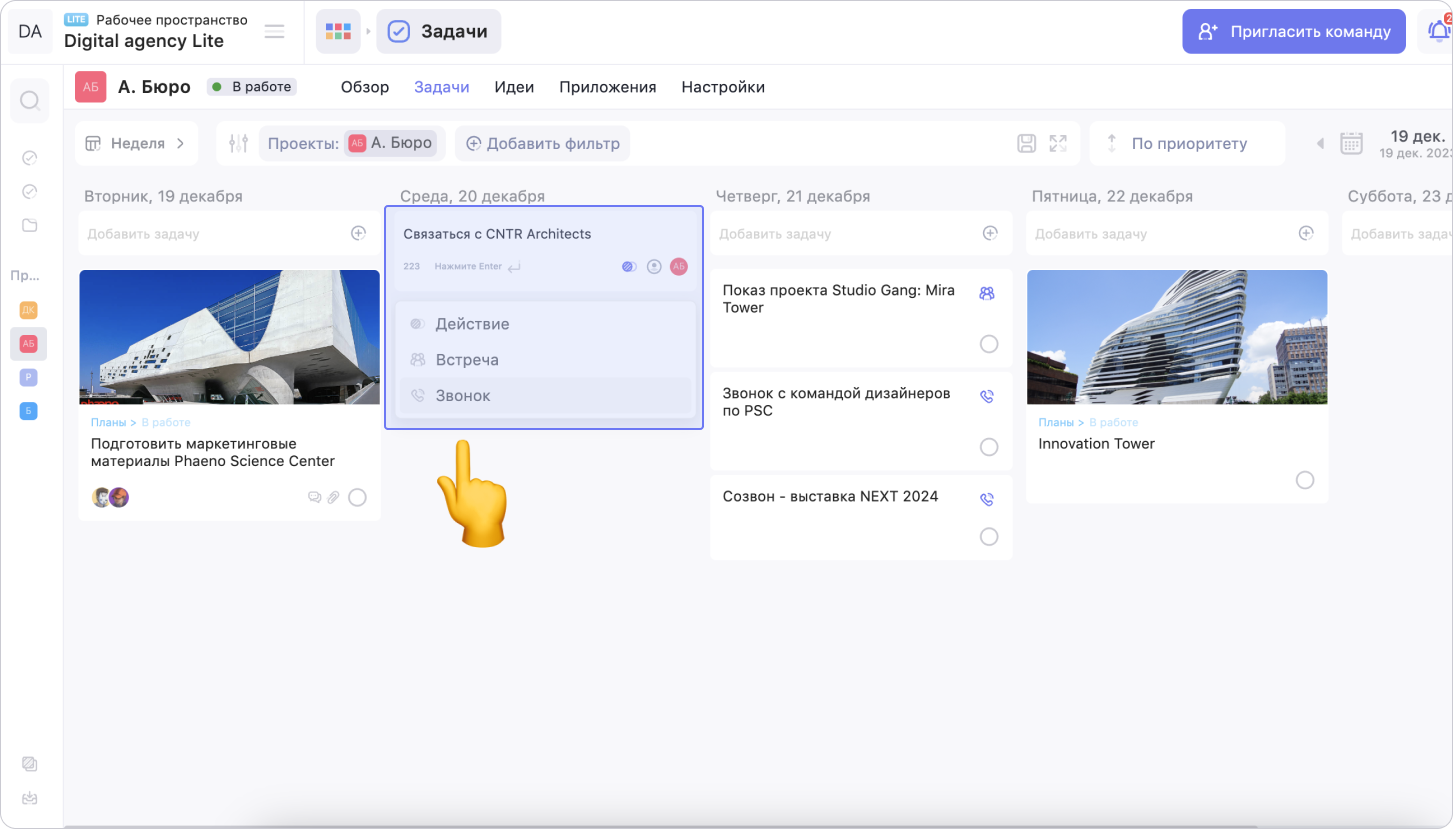The image size is (1453, 829).
Task: Mark Phaeno Science Center task complete
Action: pyautogui.click(x=357, y=497)
